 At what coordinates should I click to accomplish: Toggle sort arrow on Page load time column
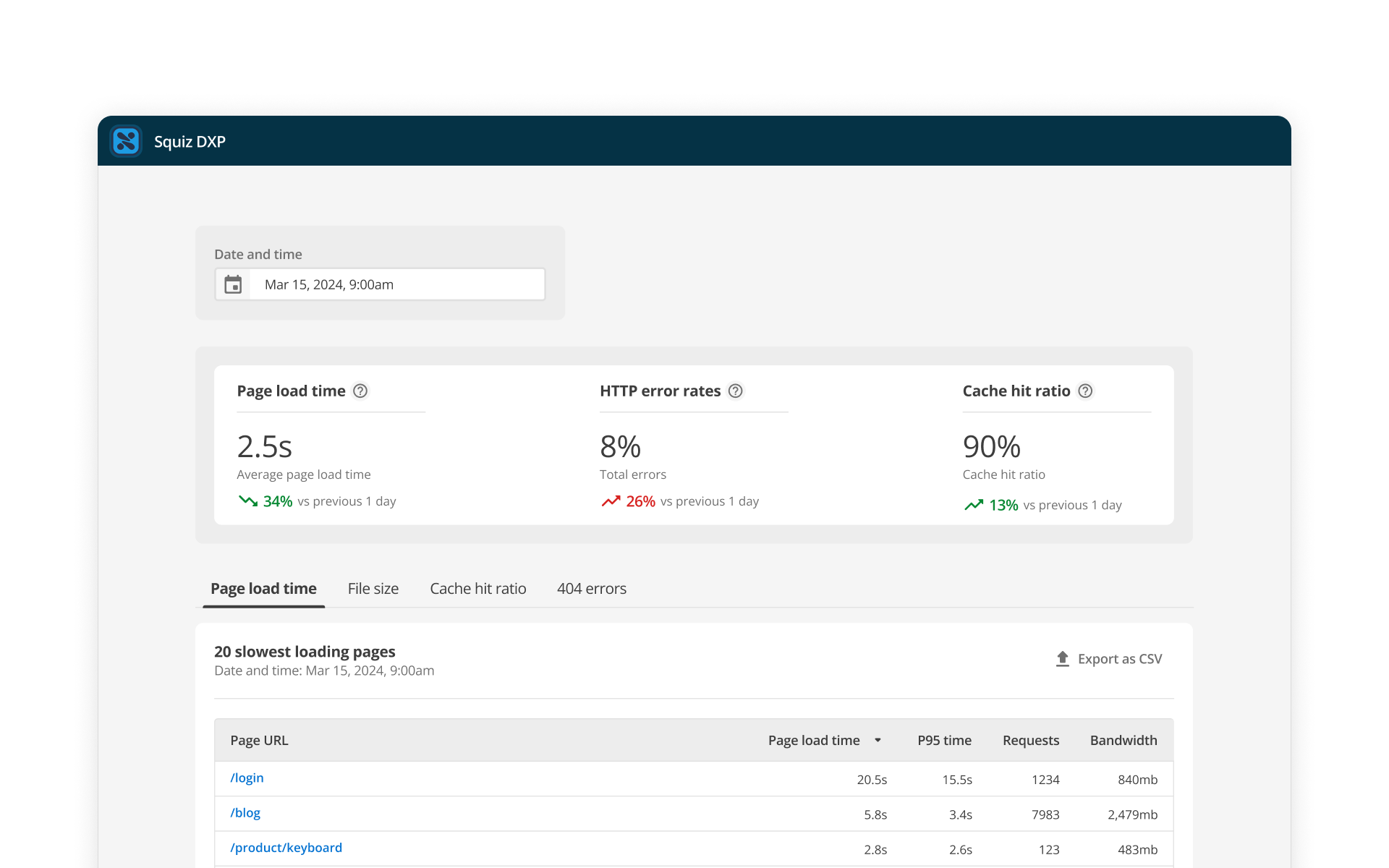[878, 740]
